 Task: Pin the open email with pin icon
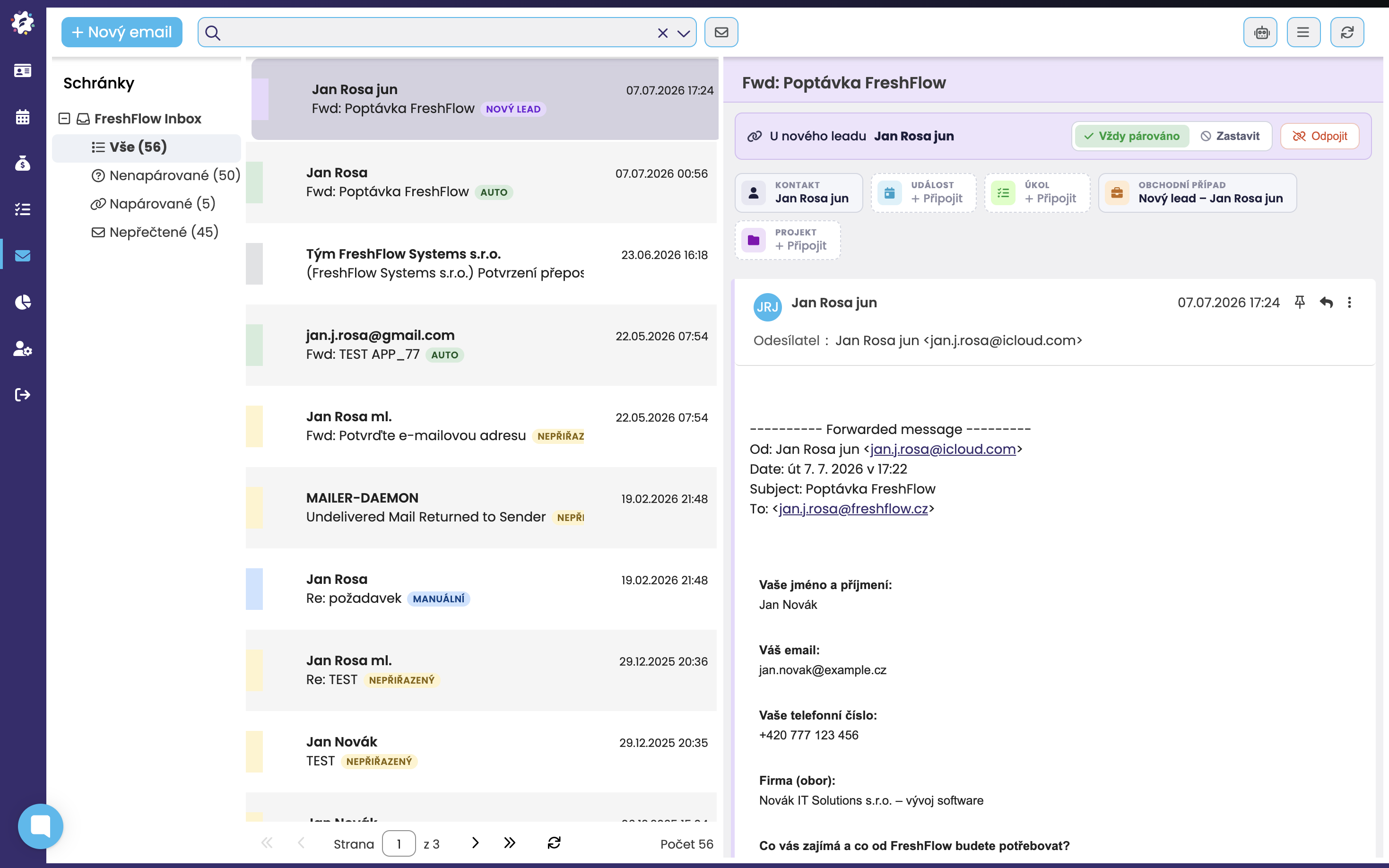[1300, 302]
